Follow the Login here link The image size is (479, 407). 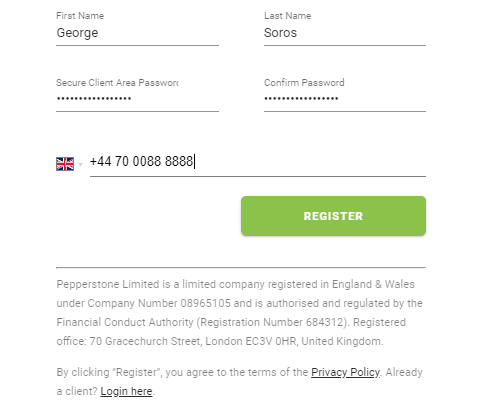click(126, 391)
